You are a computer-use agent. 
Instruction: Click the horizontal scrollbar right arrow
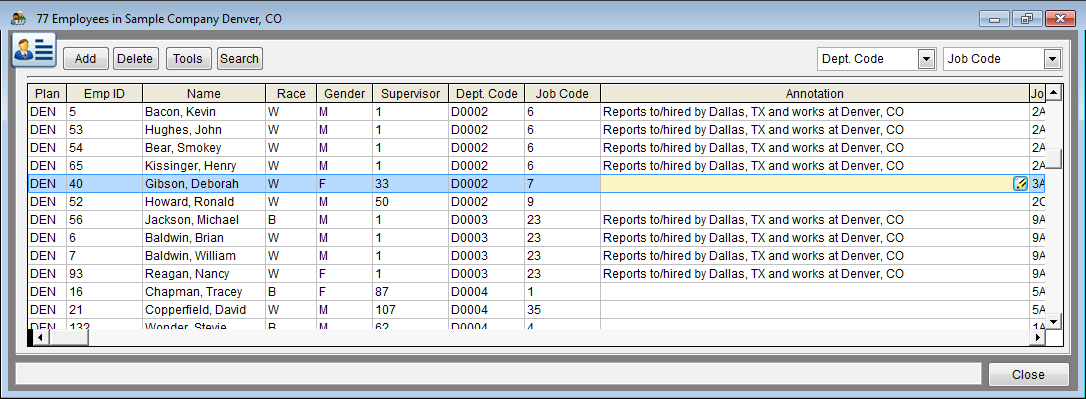click(x=1037, y=337)
